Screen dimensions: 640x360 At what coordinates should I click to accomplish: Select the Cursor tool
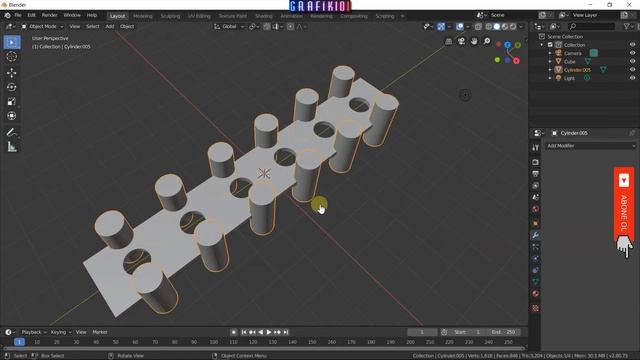(12, 57)
